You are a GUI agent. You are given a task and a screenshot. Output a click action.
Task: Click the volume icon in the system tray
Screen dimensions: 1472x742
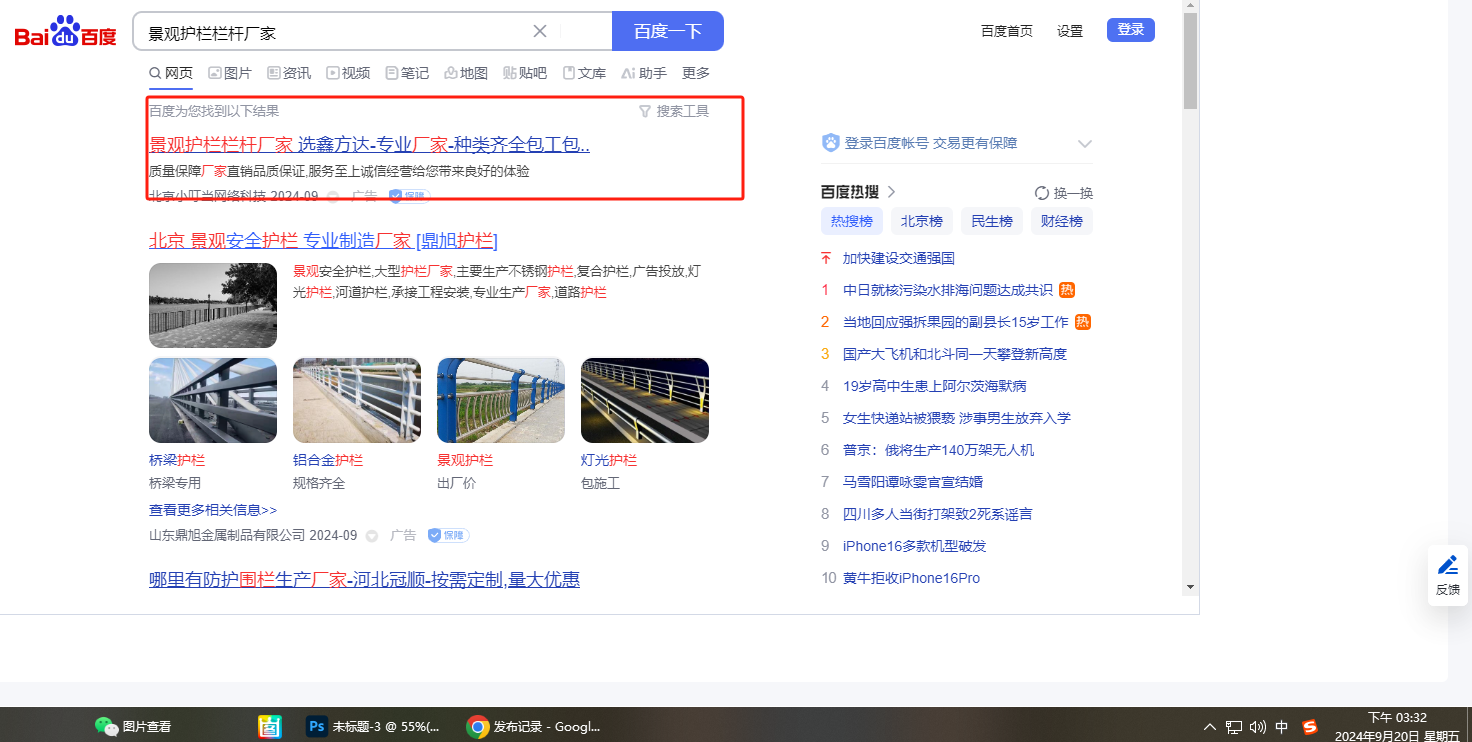1258,727
